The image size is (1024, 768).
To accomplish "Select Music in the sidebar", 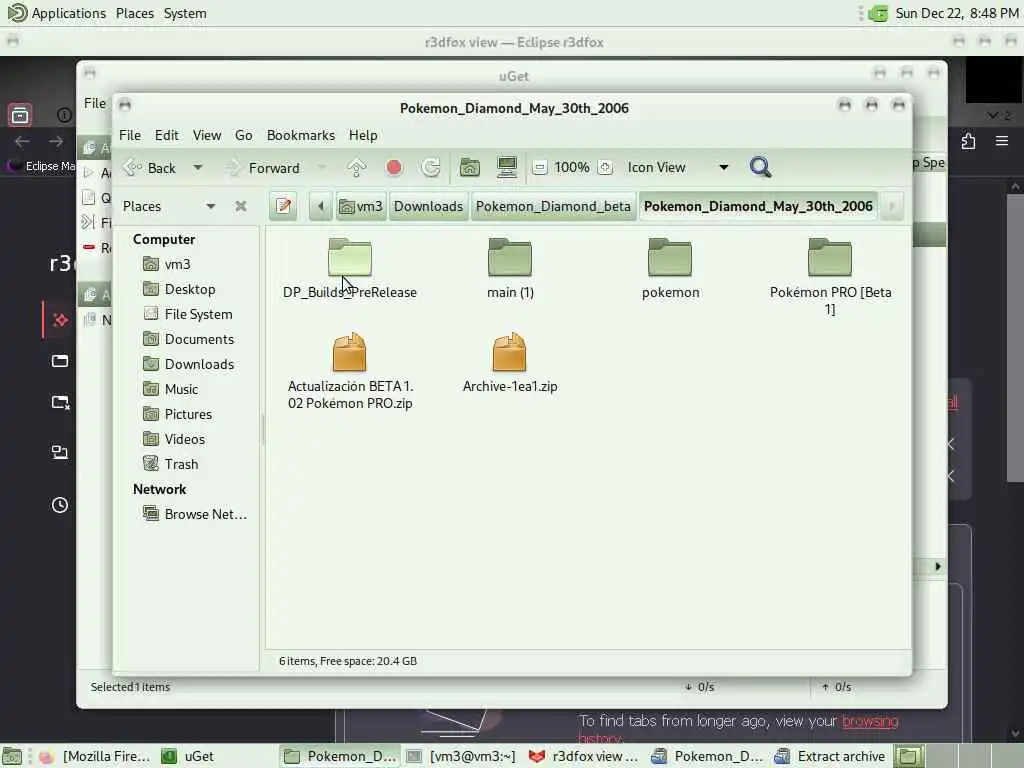I will click(x=181, y=389).
